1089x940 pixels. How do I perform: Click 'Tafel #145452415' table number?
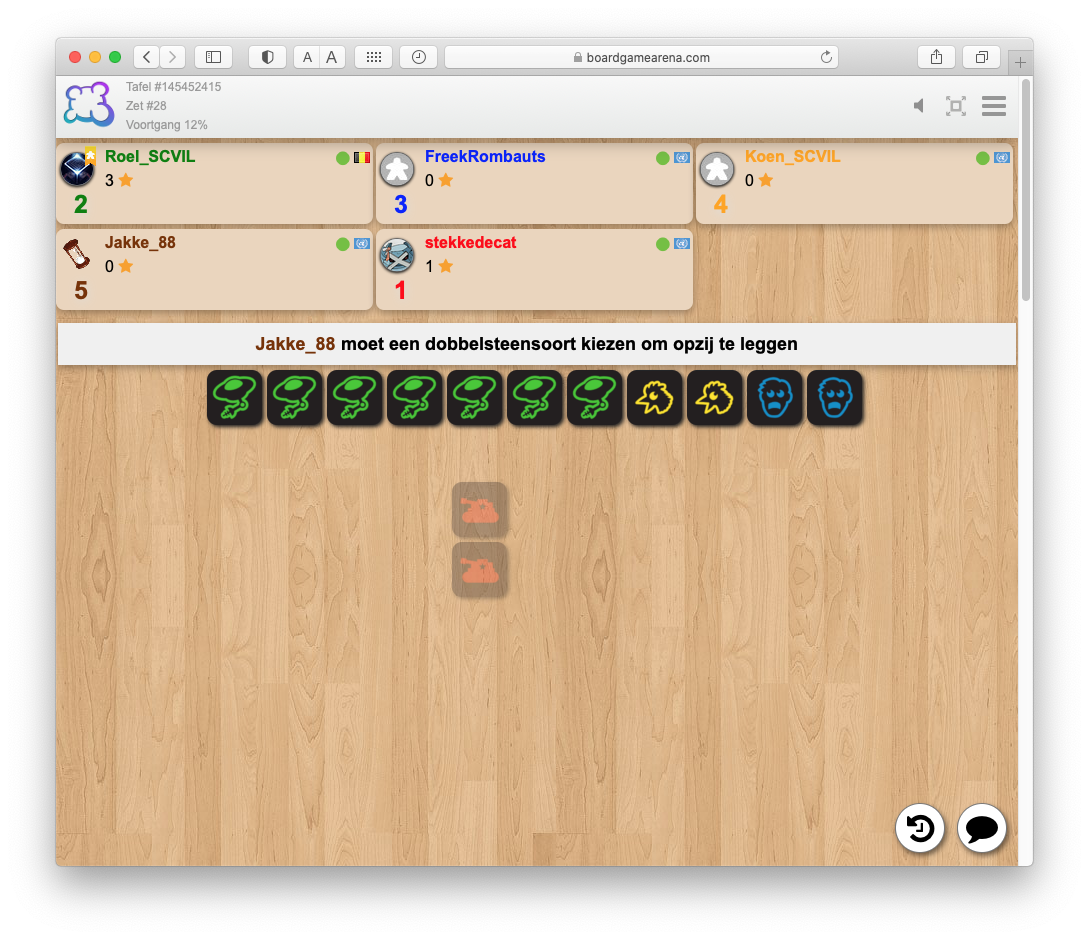coord(174,87)
